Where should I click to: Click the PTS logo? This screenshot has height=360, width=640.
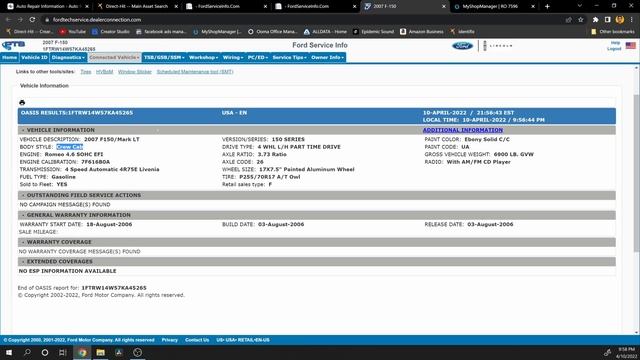click(13, 45)
